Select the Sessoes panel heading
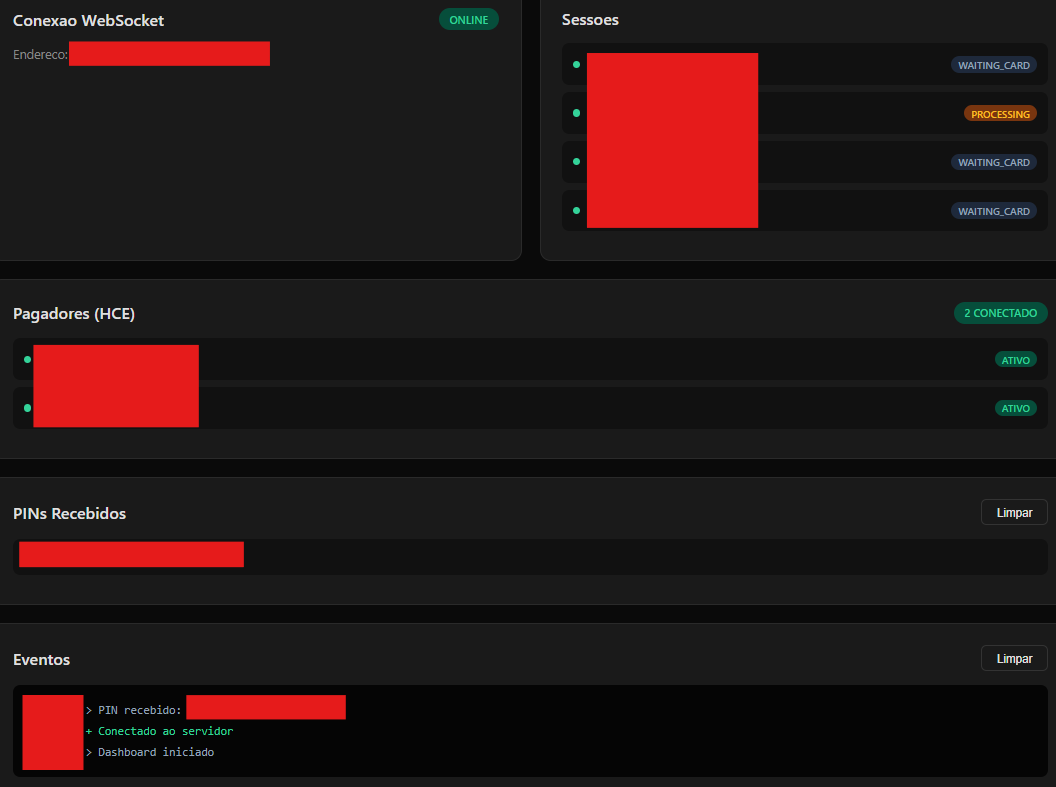This screenshot has height=787, width=1056. click(x=590, y=20)
